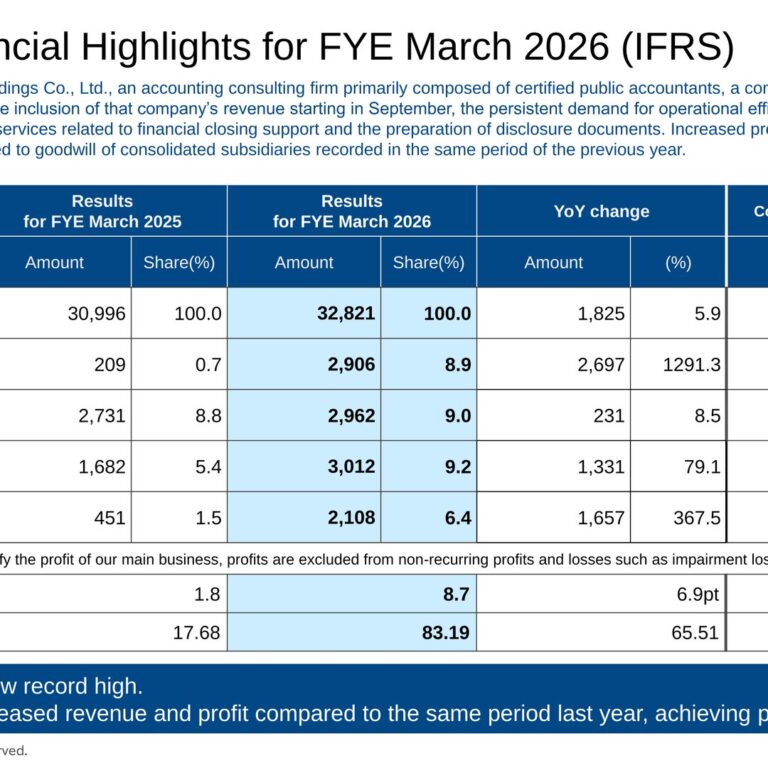Viewport: 768px width, 768px height.
Task: Click the FYE 2025 amount 209
Action: (x=110, y=365)
